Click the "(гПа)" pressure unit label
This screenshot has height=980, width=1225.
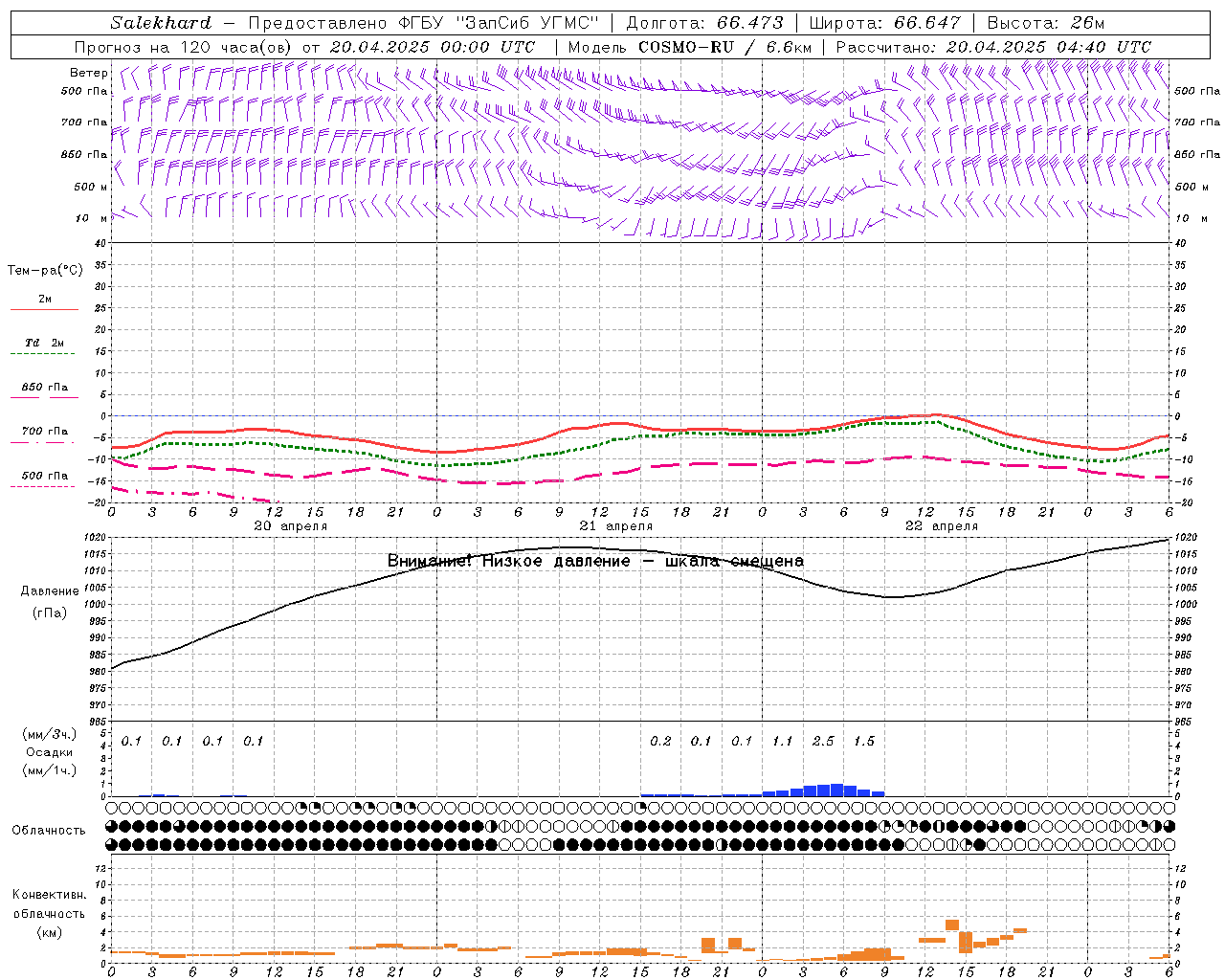point(50,613)
